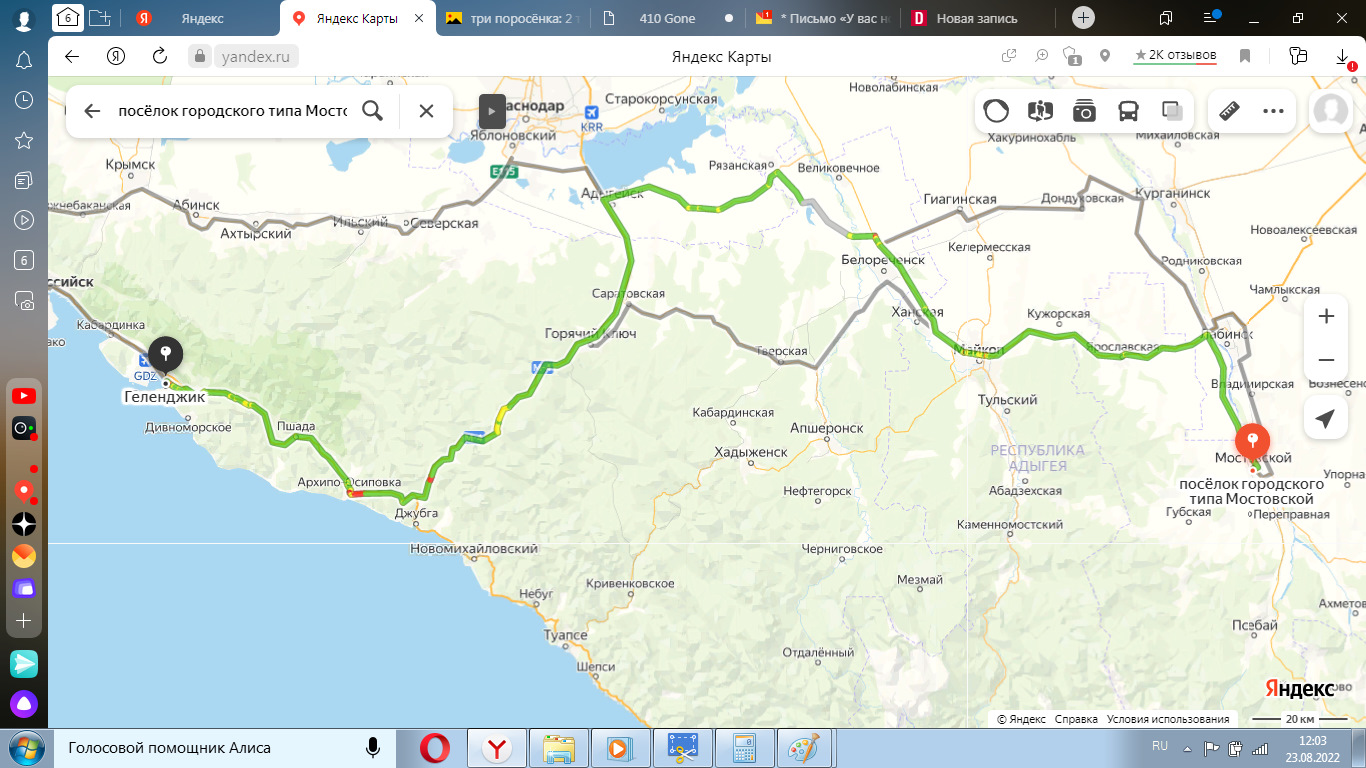This screenshot has width=1366, height=768.
Task: Open sidebar history clock
Action: [x=24, y=100]
